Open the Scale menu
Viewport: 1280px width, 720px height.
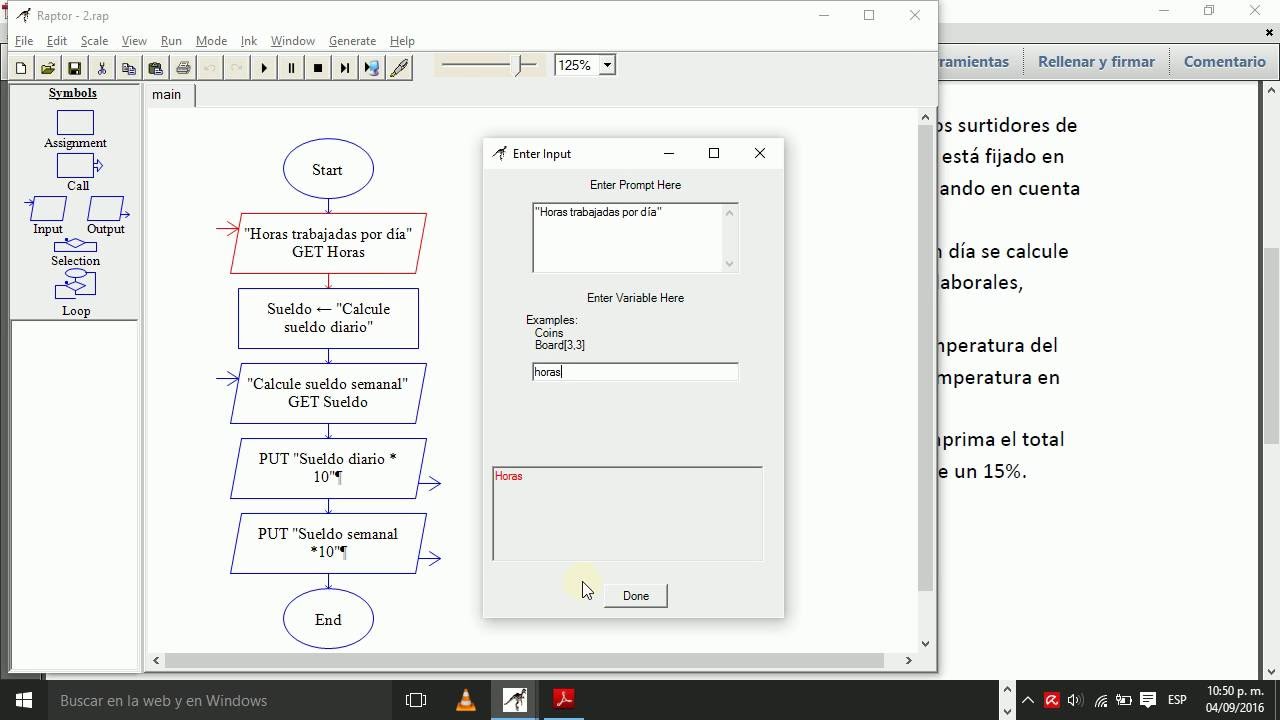(94, 41)
